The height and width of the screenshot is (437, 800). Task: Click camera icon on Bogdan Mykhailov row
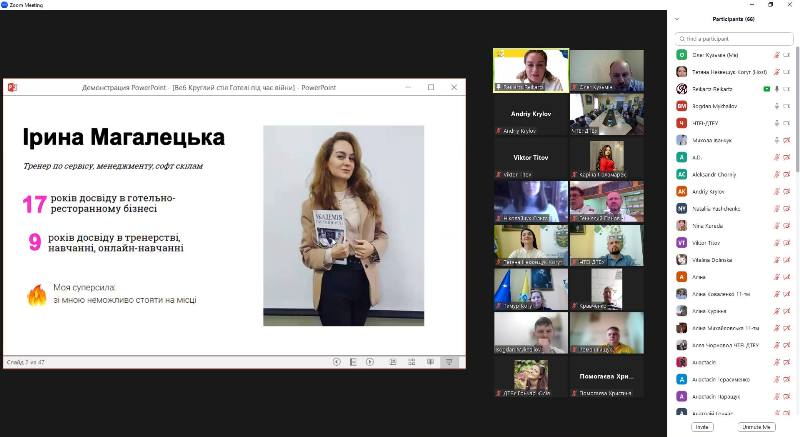click(787, 106)
